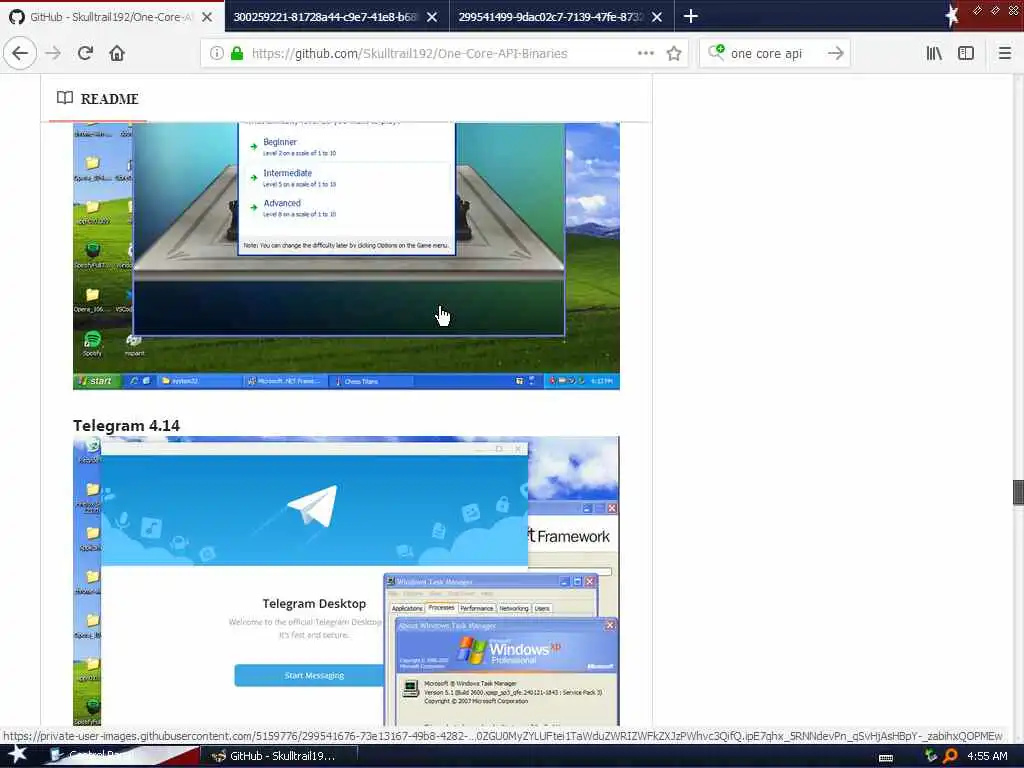Image resolution: width=1024 pixels, height=768 pixels.
Task: Click the star icon beside window controls
Action: pyautogui.click(x=952, y=15)
